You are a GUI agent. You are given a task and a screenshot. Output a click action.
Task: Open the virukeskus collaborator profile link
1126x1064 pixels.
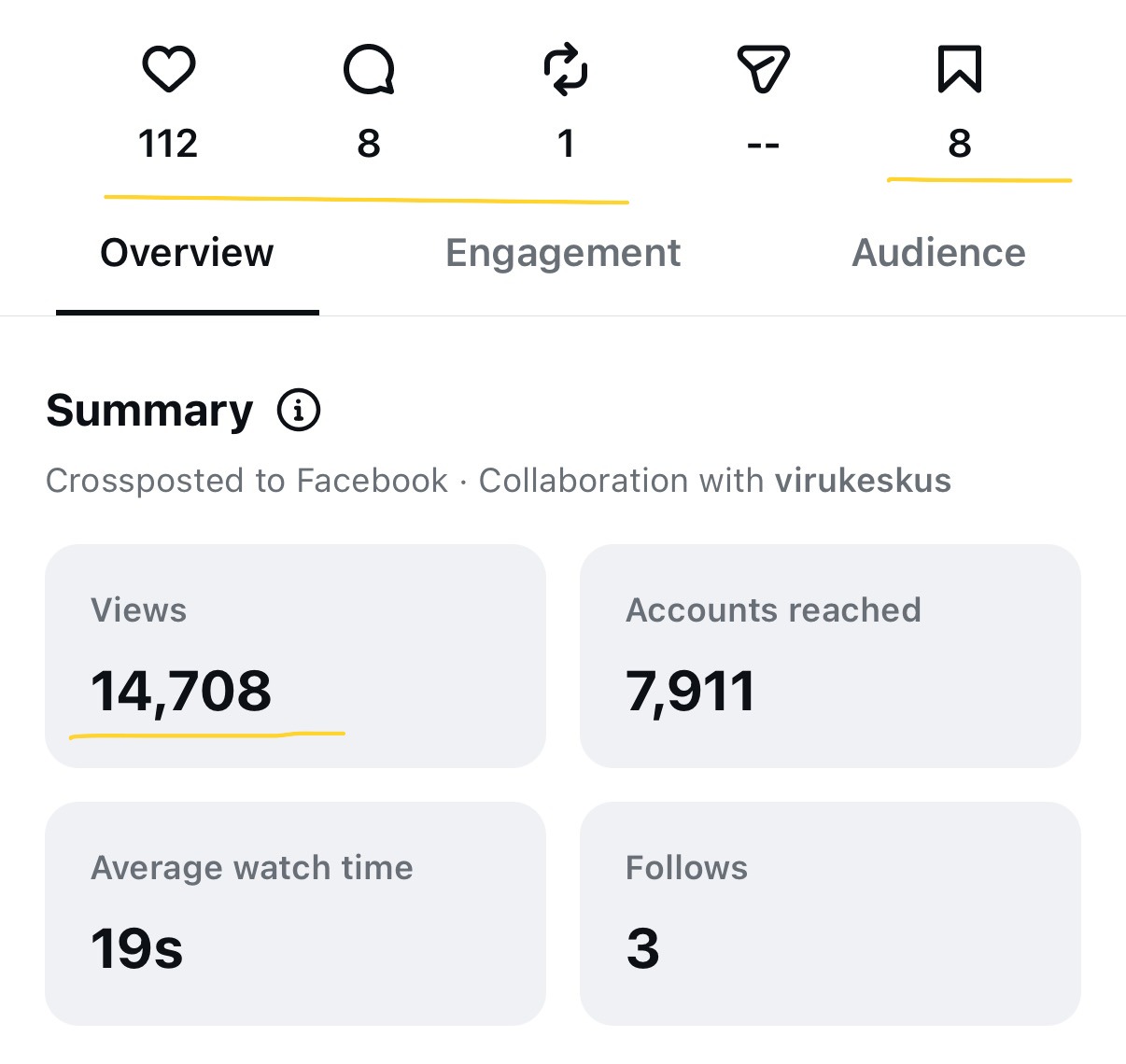tap(863, 481)
